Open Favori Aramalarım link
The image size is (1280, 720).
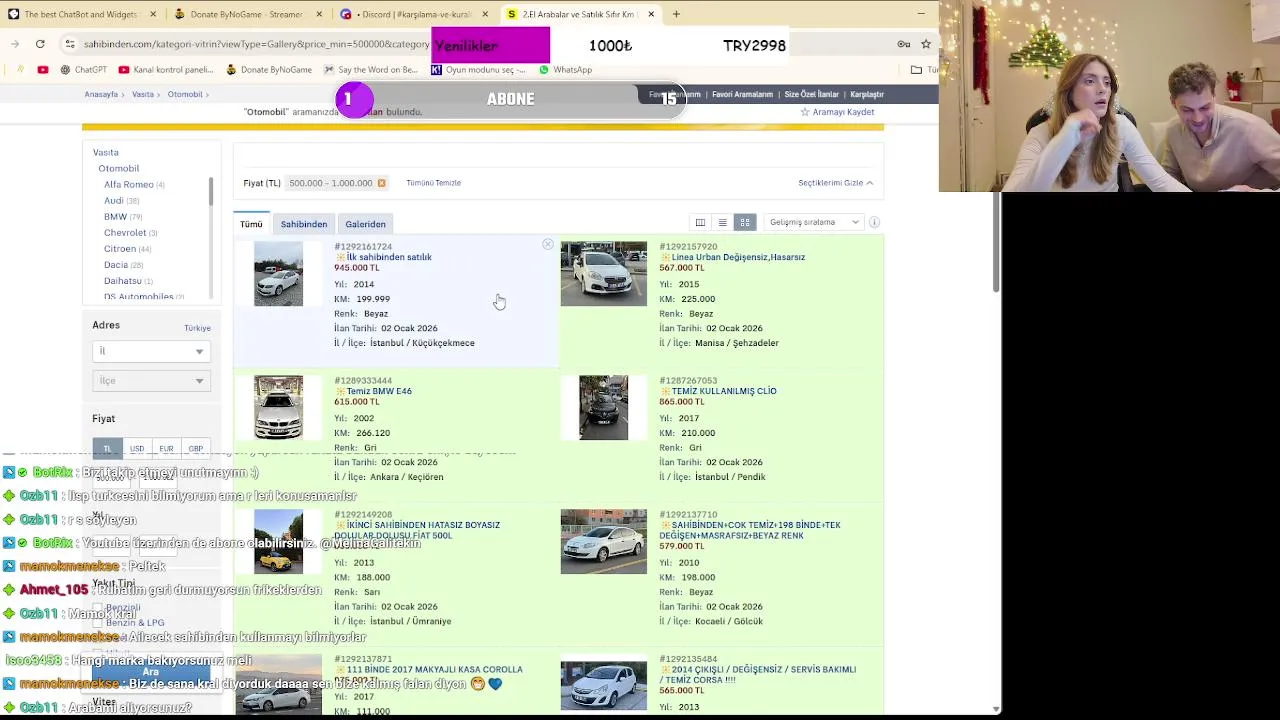[742, 94]
